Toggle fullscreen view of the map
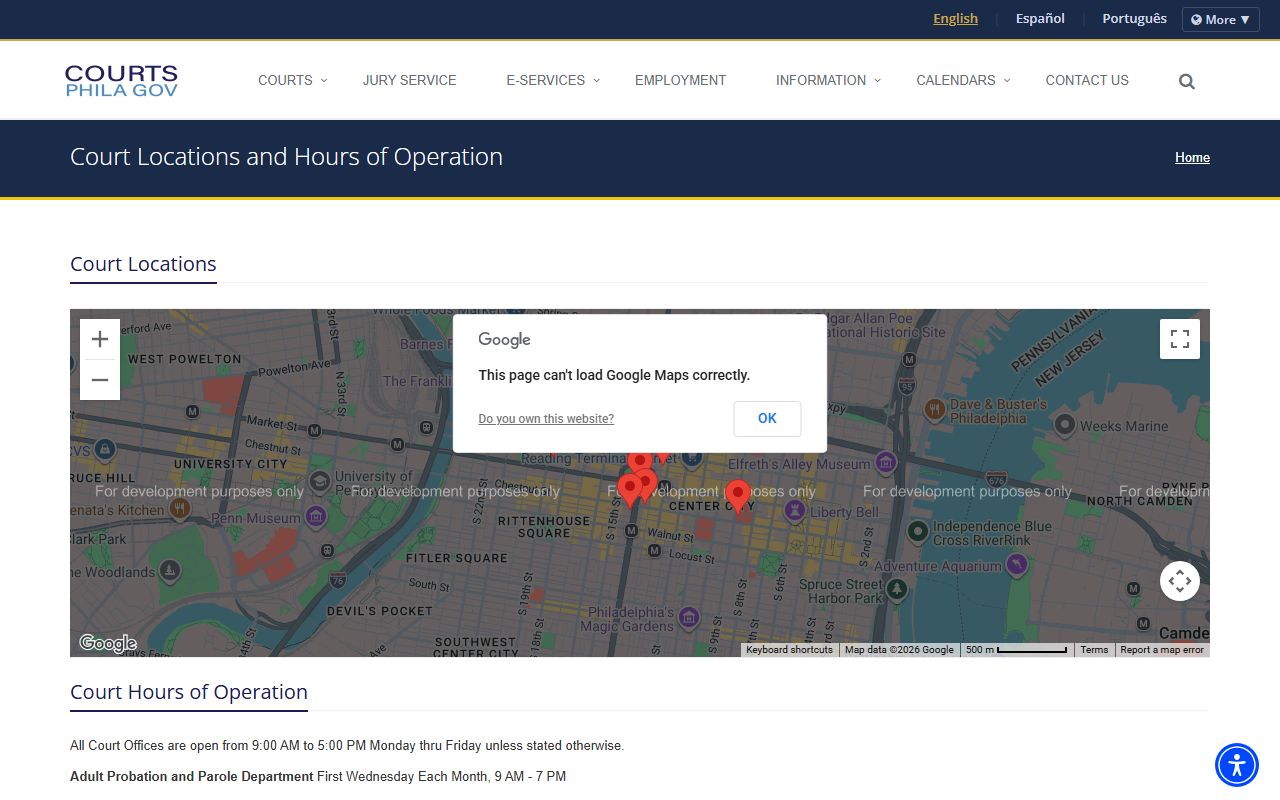Screen dimensions: 1280x800 [x=1180, y=339]
